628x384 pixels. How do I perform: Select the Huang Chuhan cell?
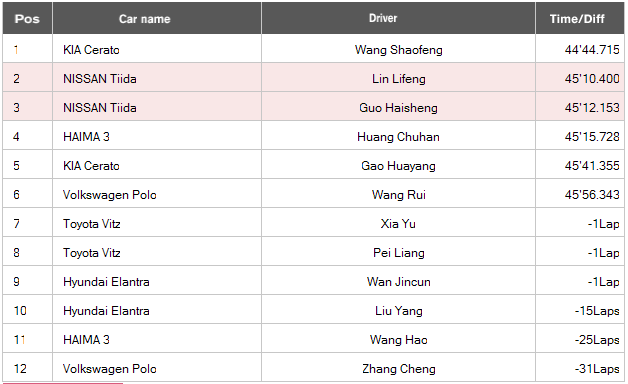click(398, 137)
